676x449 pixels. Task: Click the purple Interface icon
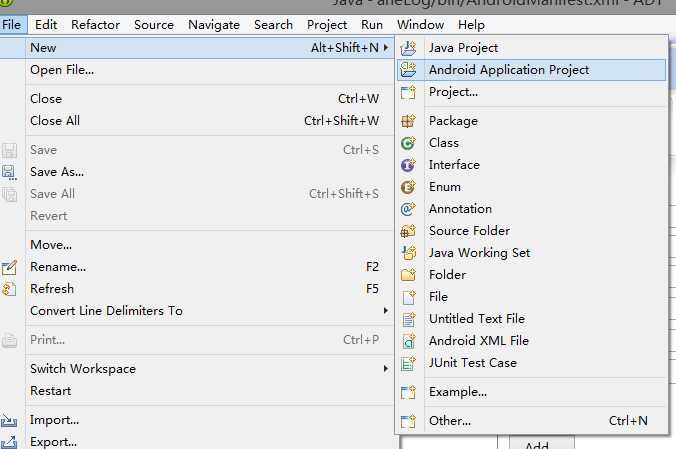pyautogui.click(x=408, y=165)
